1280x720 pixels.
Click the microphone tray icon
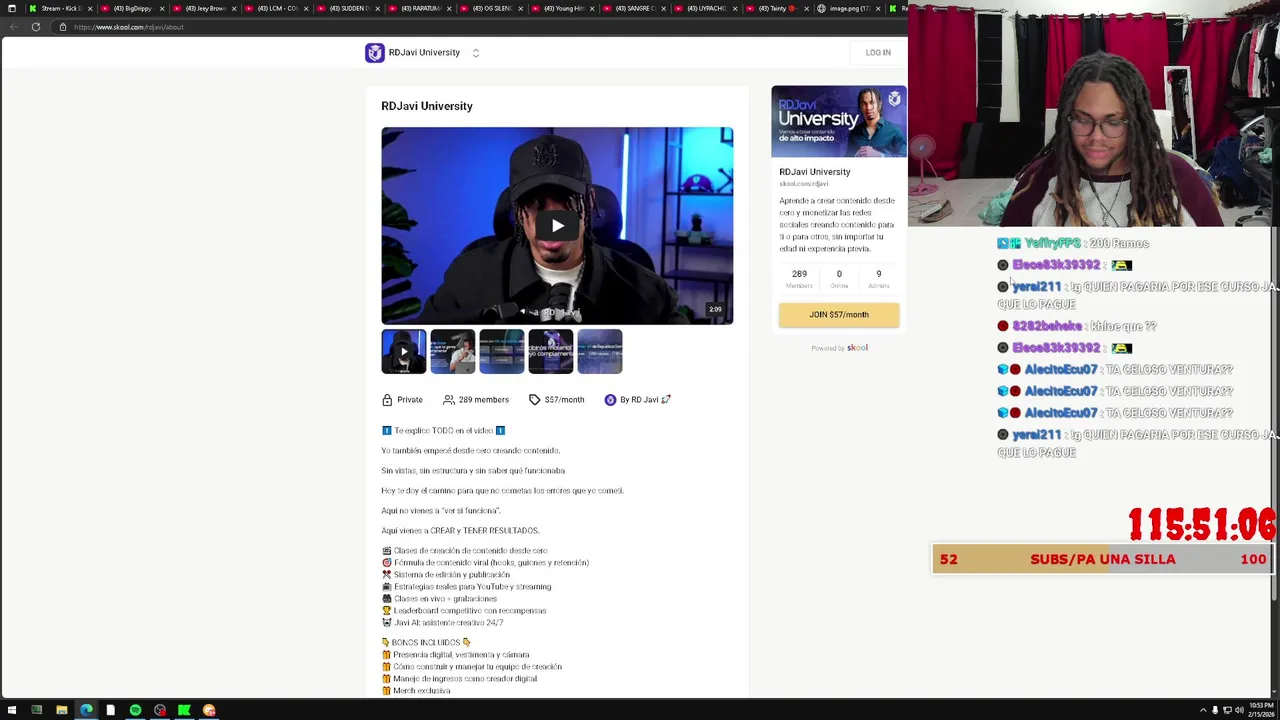coord(1215,710)
